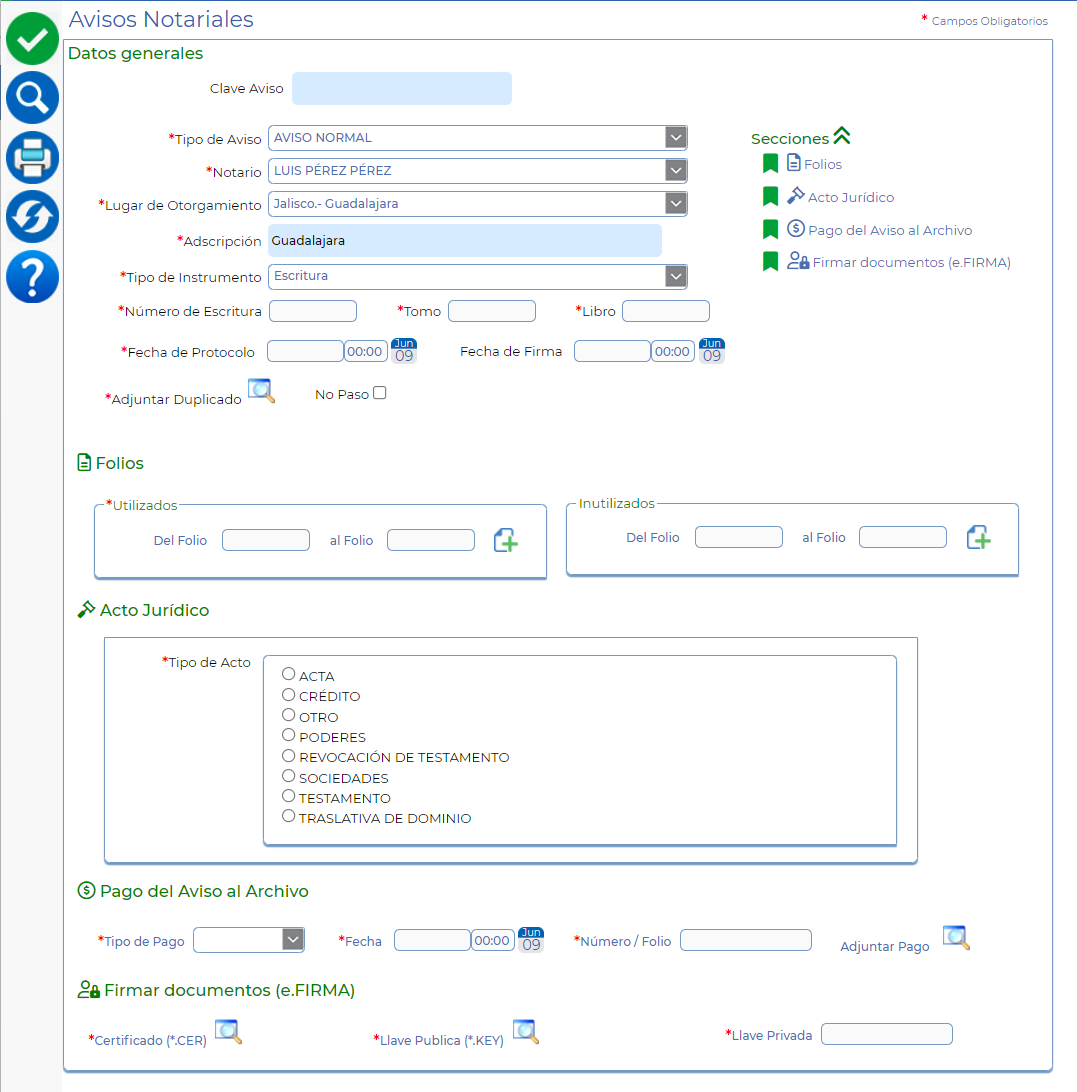Image resolution: width=1077 pixels, height=1092 pixels.
Task: Check the No Paso checkbox
Action: 379,393
